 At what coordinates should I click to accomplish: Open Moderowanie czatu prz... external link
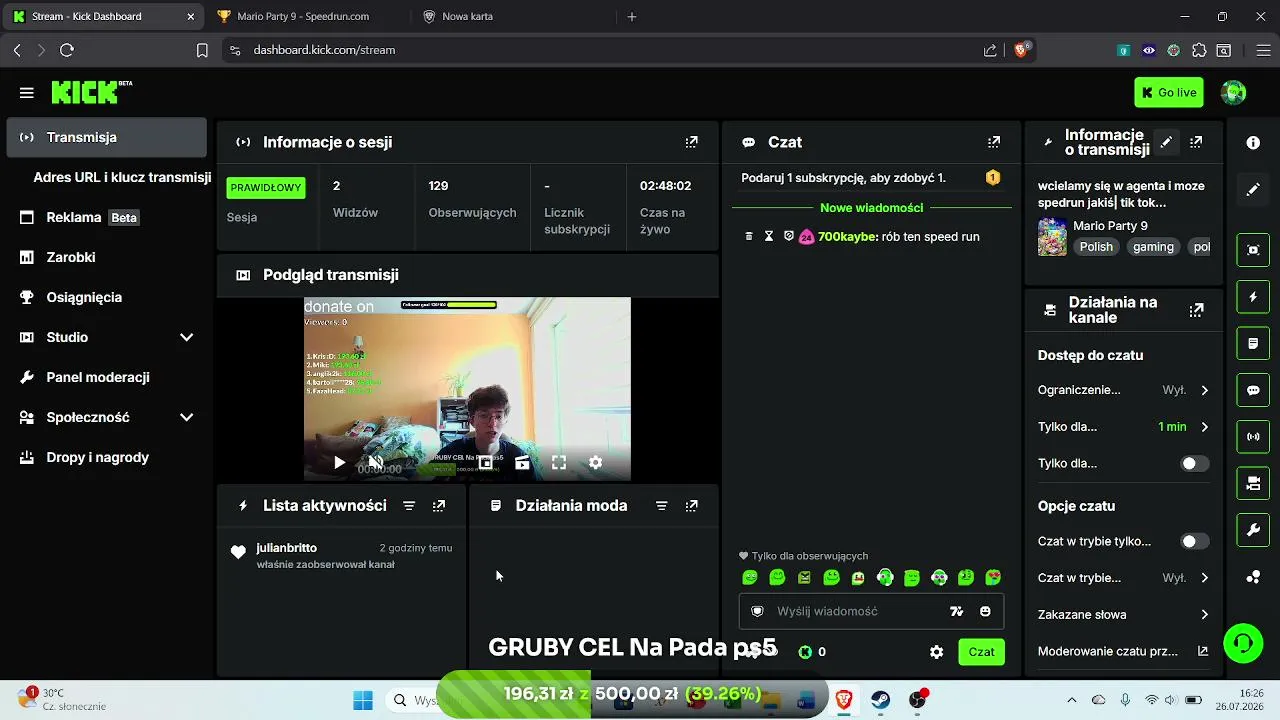click(1123, 651)
